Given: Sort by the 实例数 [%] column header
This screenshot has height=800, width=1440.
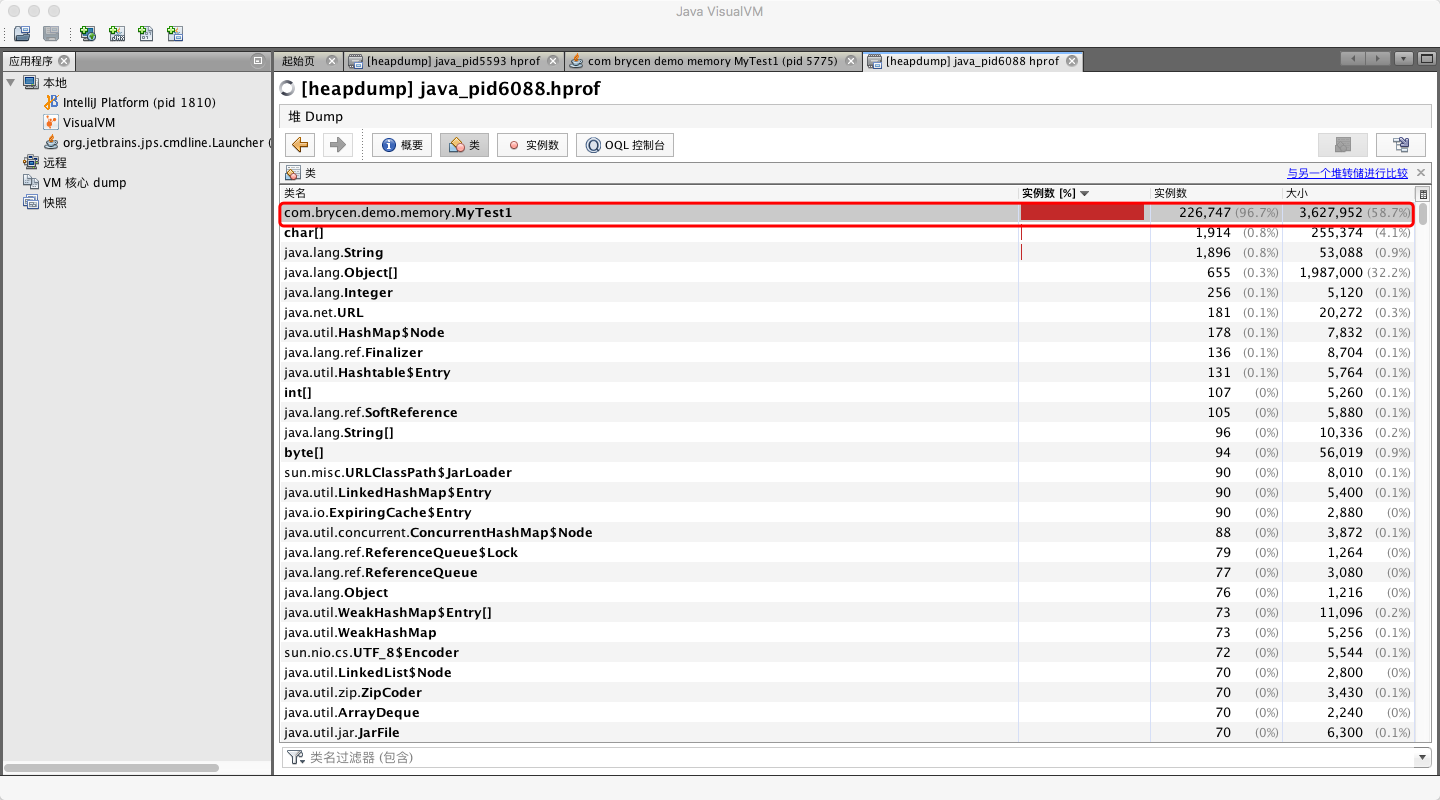Looking at the screenshot, I should click(x=1083, y=193).
